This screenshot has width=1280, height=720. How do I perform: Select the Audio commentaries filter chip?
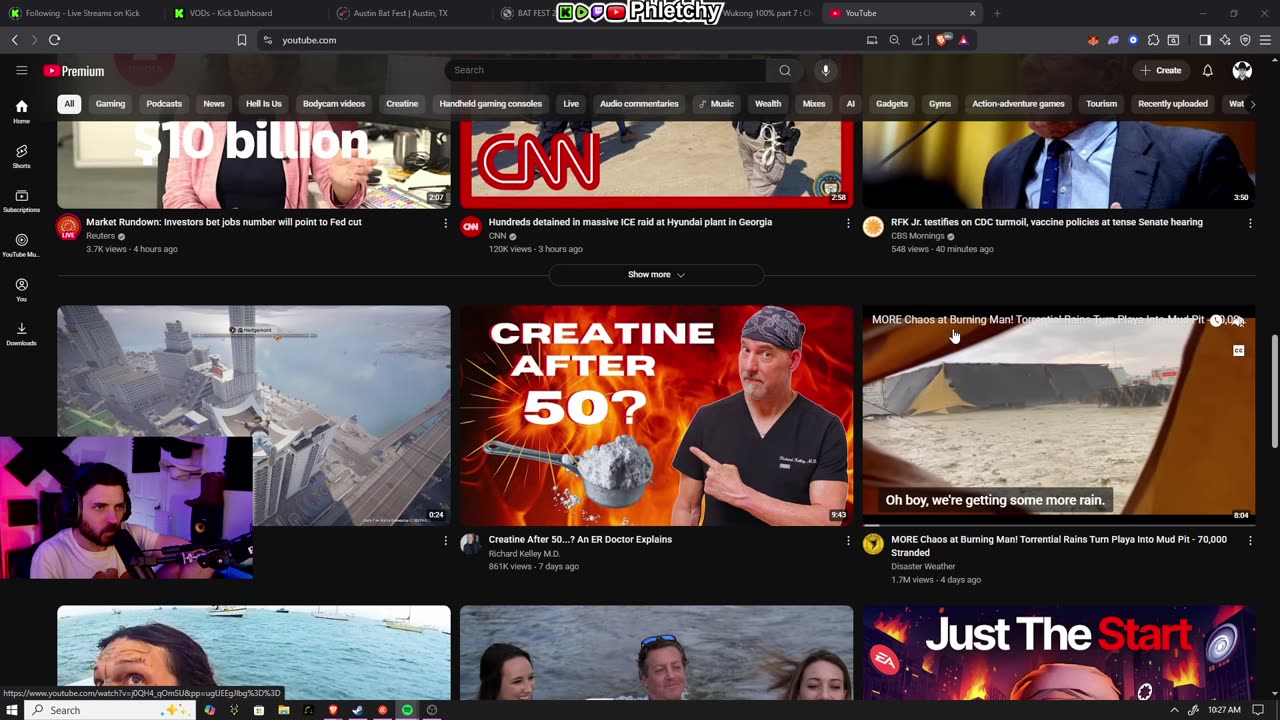click(x=639, y=104)
